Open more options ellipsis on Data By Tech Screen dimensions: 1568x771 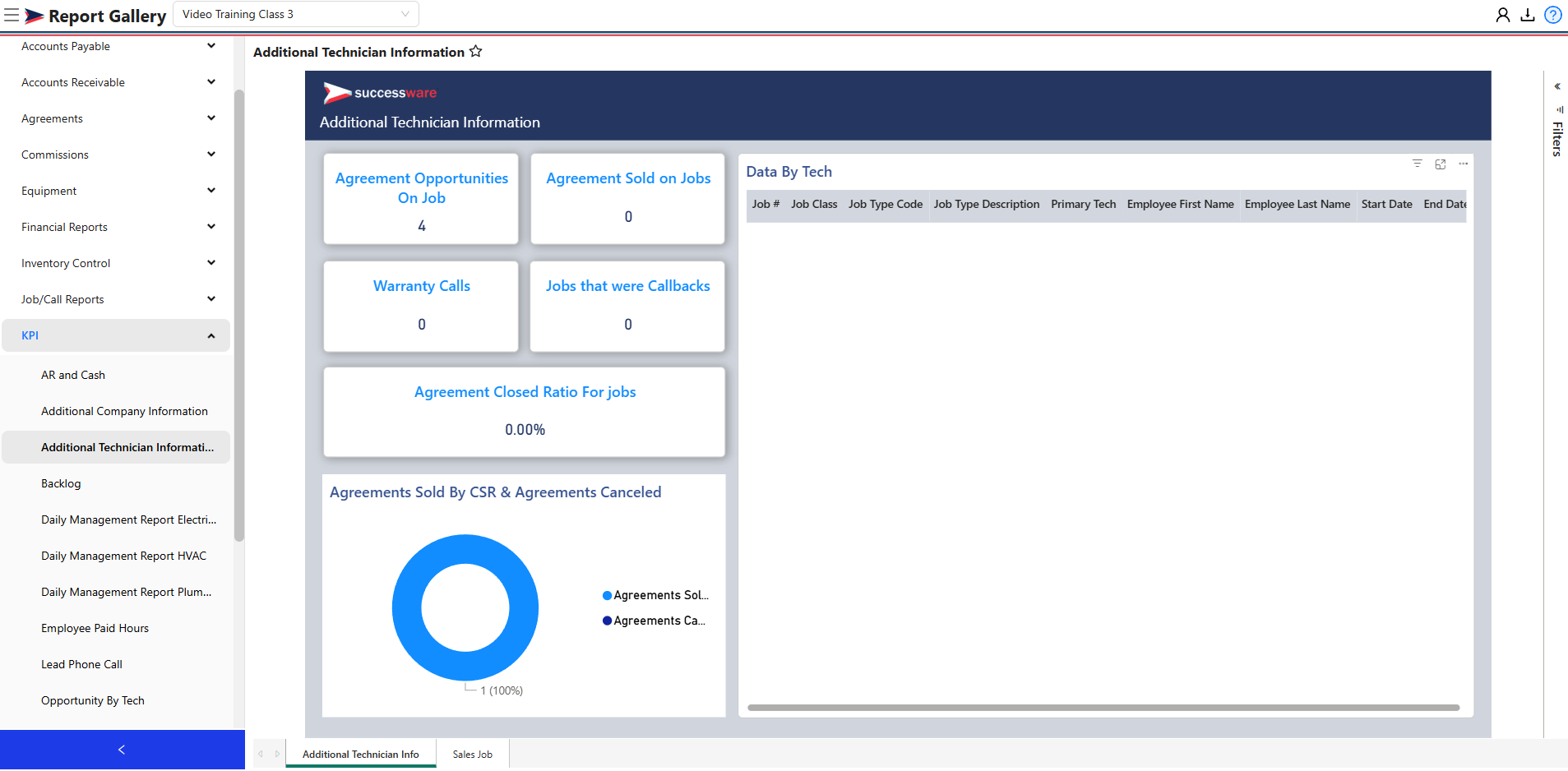(x=1464, y=164)
